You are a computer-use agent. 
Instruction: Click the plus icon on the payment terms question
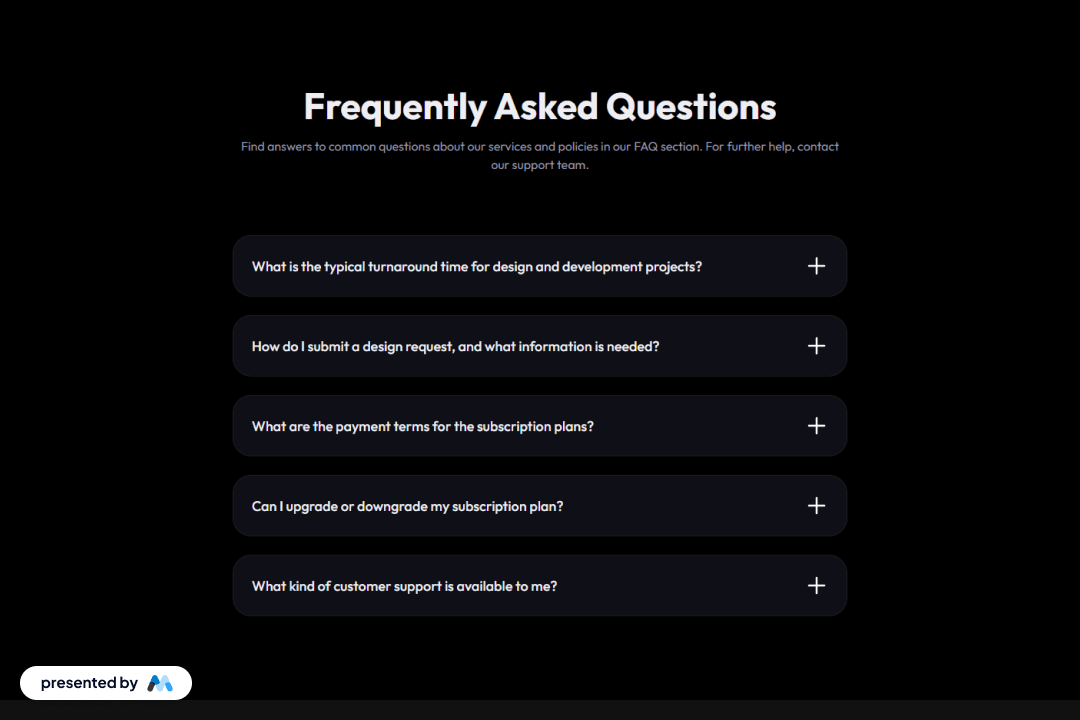[816, 425]
